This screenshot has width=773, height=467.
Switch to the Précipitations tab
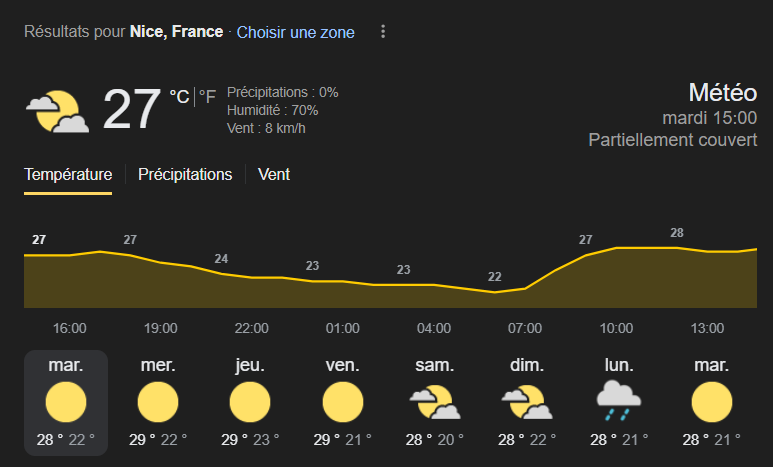(185, 174)
